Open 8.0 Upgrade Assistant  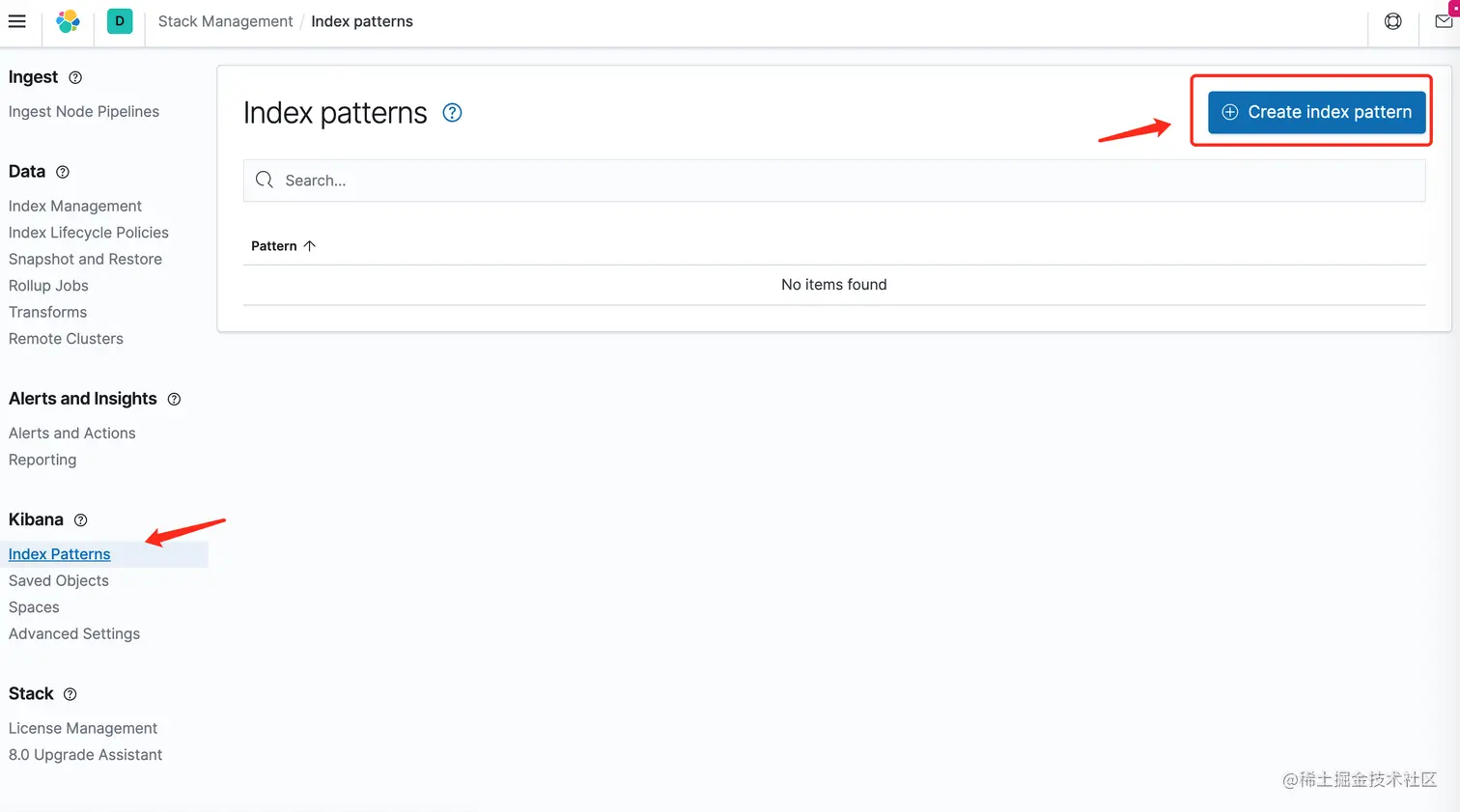click(85, 755)
